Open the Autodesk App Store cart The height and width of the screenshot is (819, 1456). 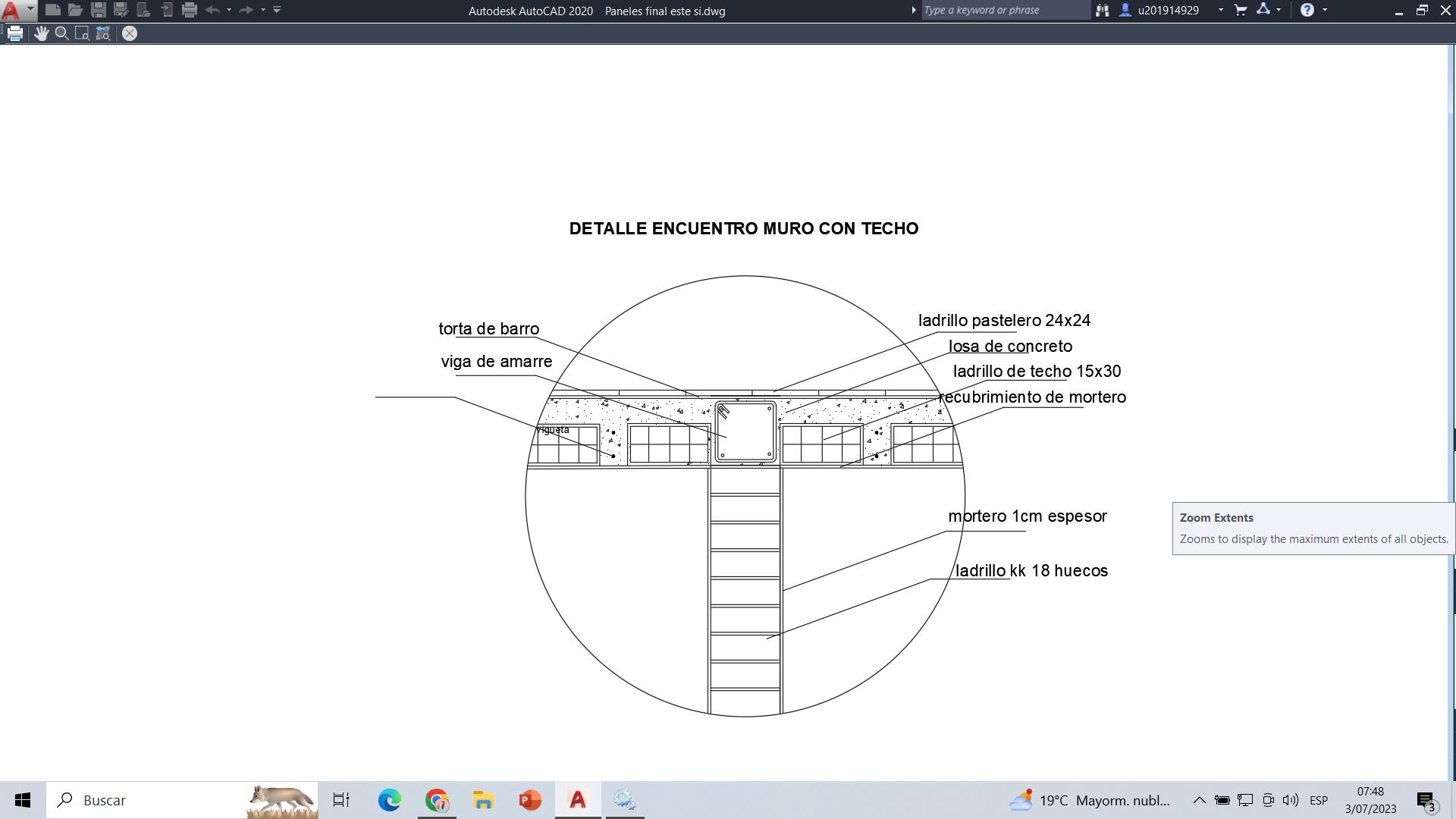click(1241, 11)
